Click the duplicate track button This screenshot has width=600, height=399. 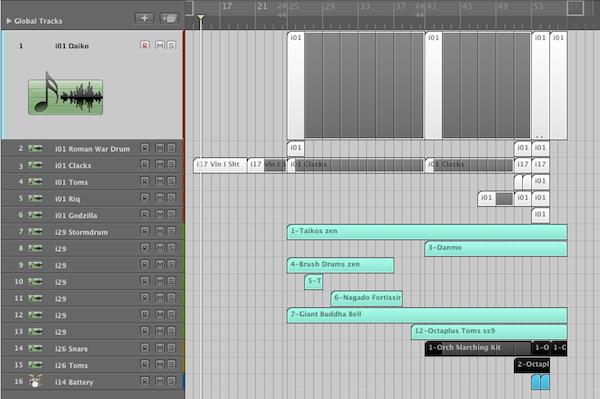(169, 18)
